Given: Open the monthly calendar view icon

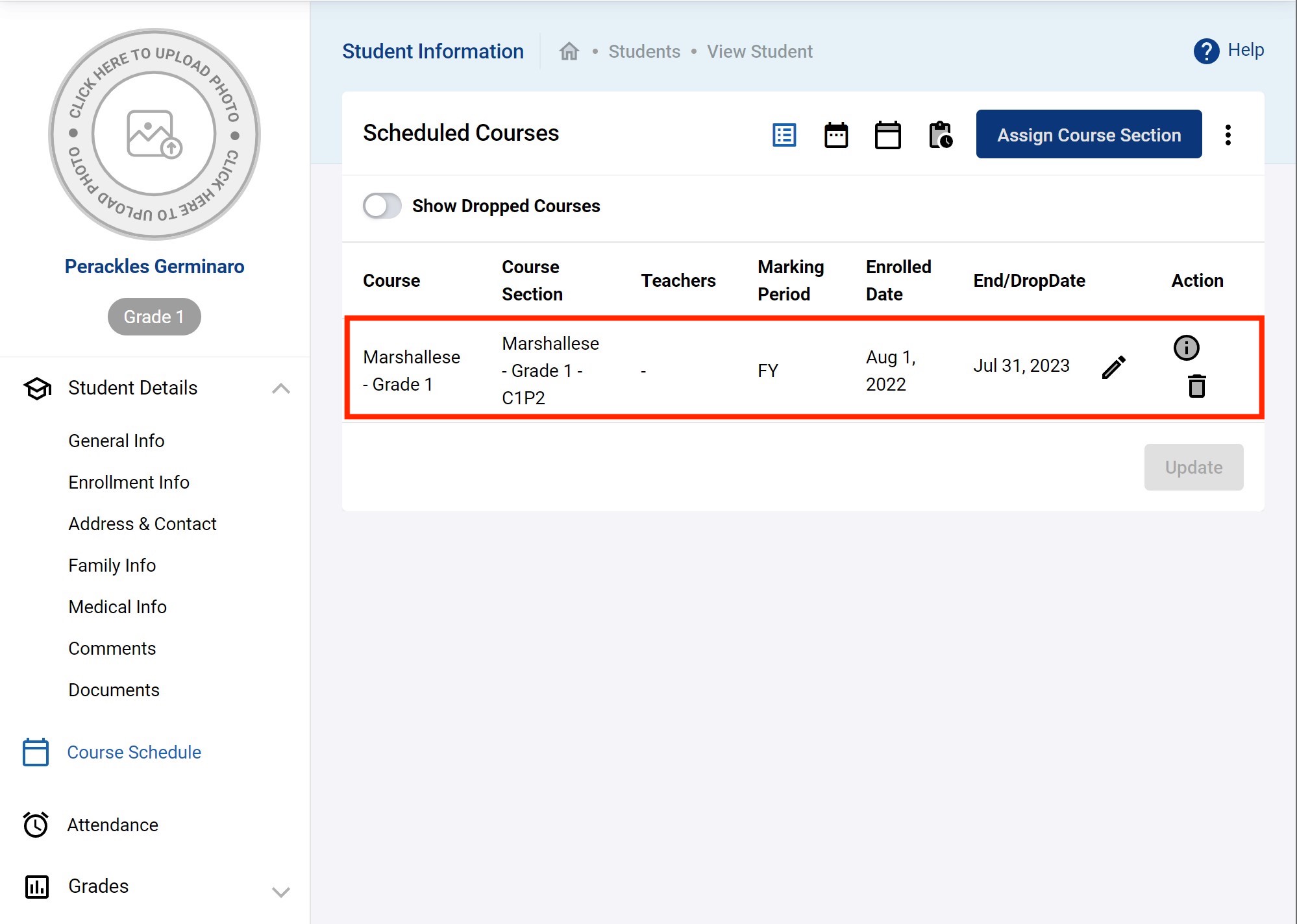Looking at the screenshot, I should (x=887, y=135).
